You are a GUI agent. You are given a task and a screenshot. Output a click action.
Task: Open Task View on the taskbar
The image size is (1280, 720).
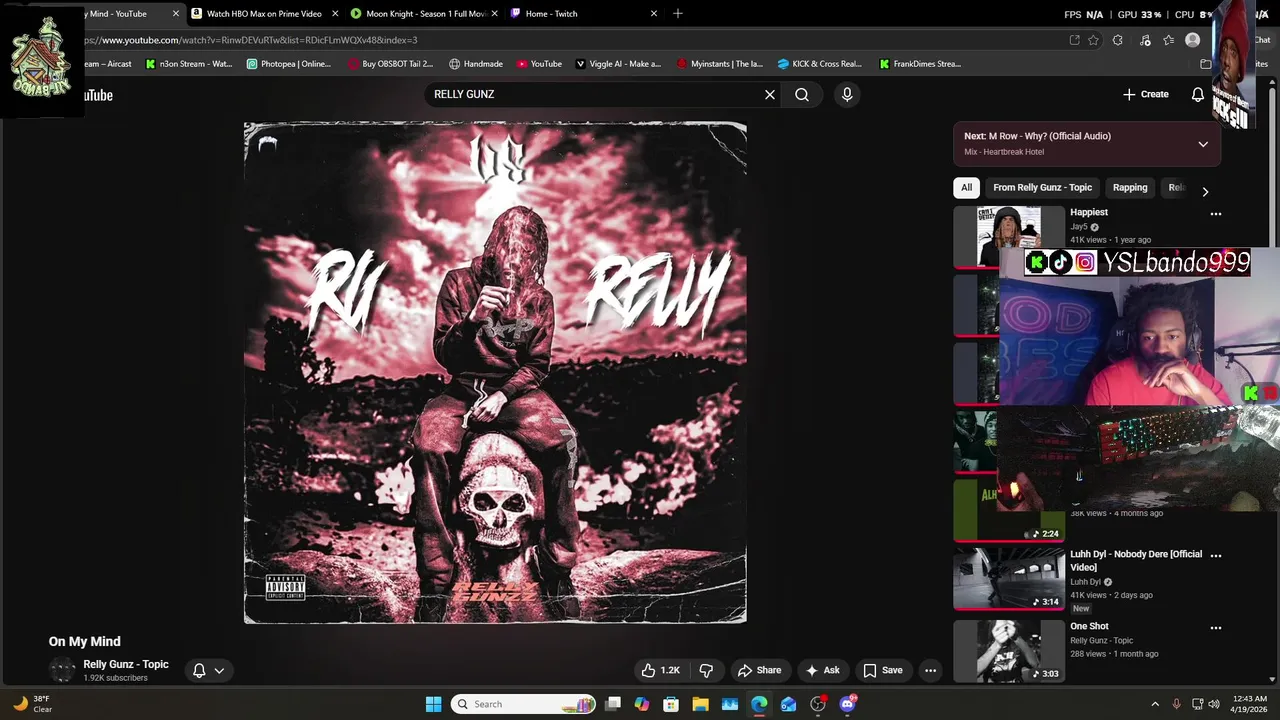(x=613, y=704)
